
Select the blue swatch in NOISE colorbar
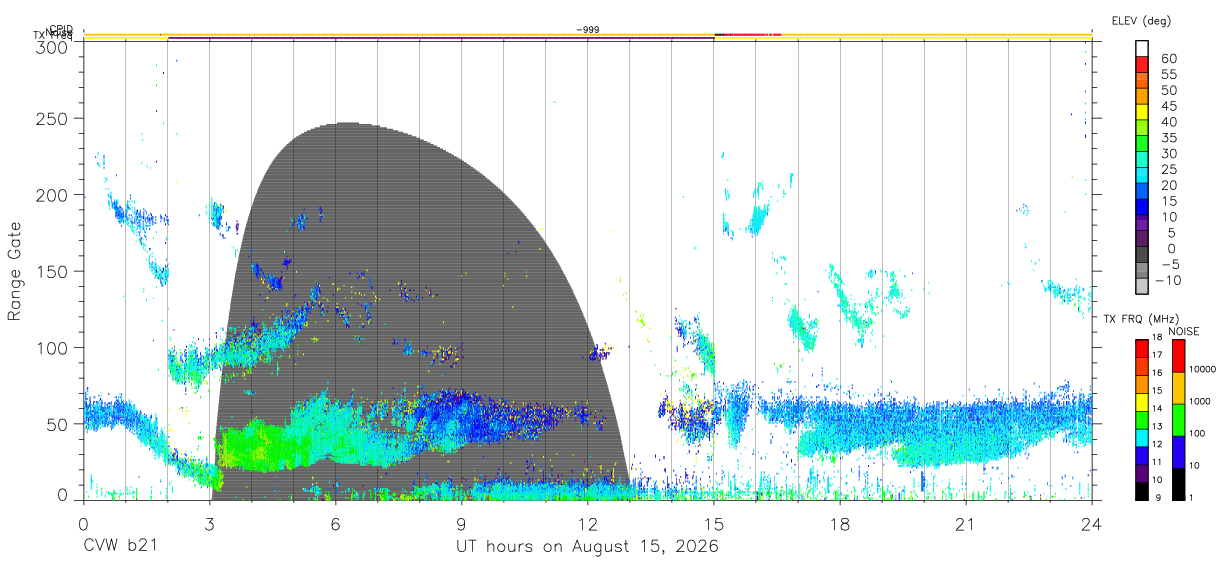click(1178, 452)
